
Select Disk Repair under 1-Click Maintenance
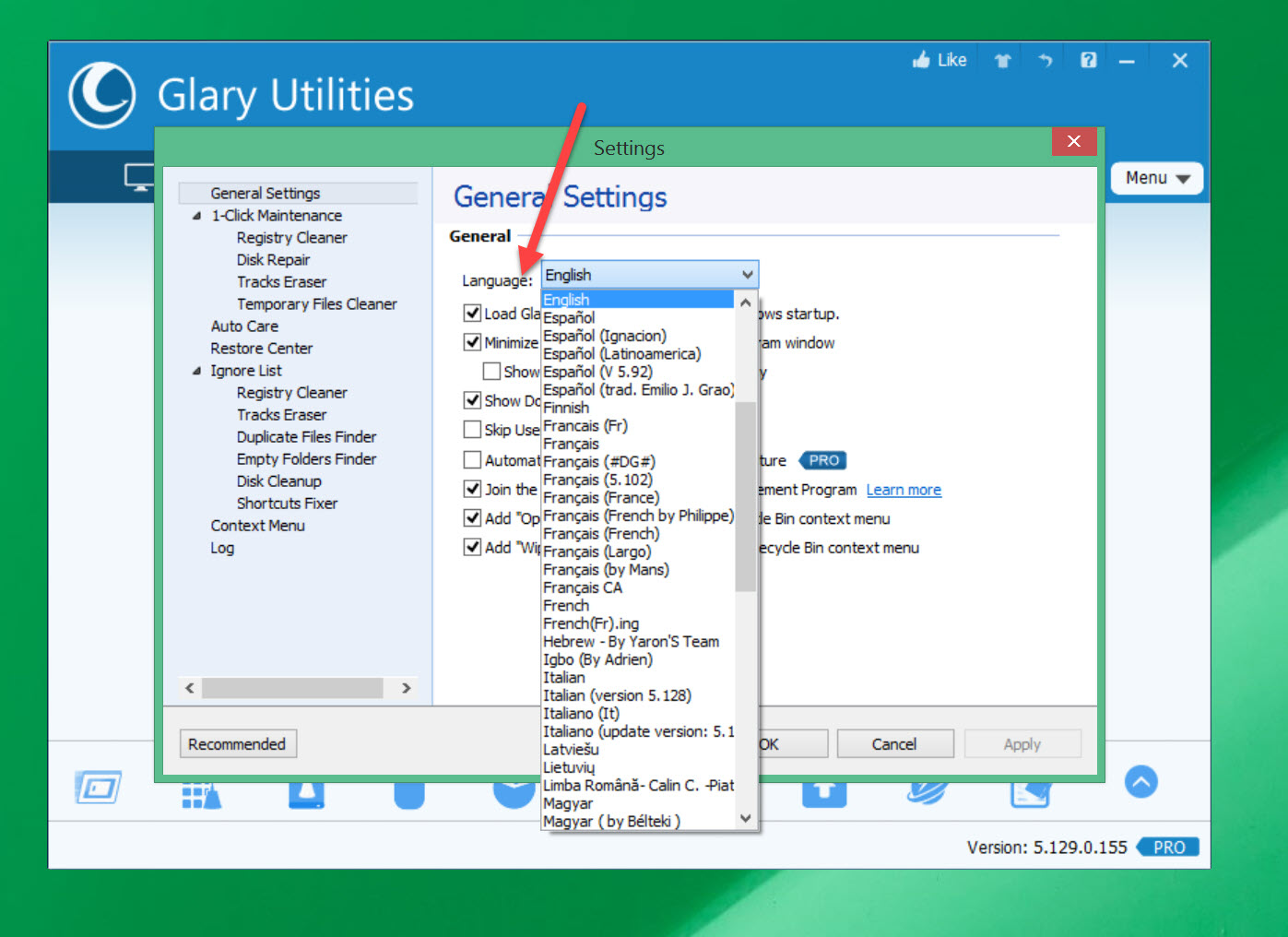coord(273,260)
